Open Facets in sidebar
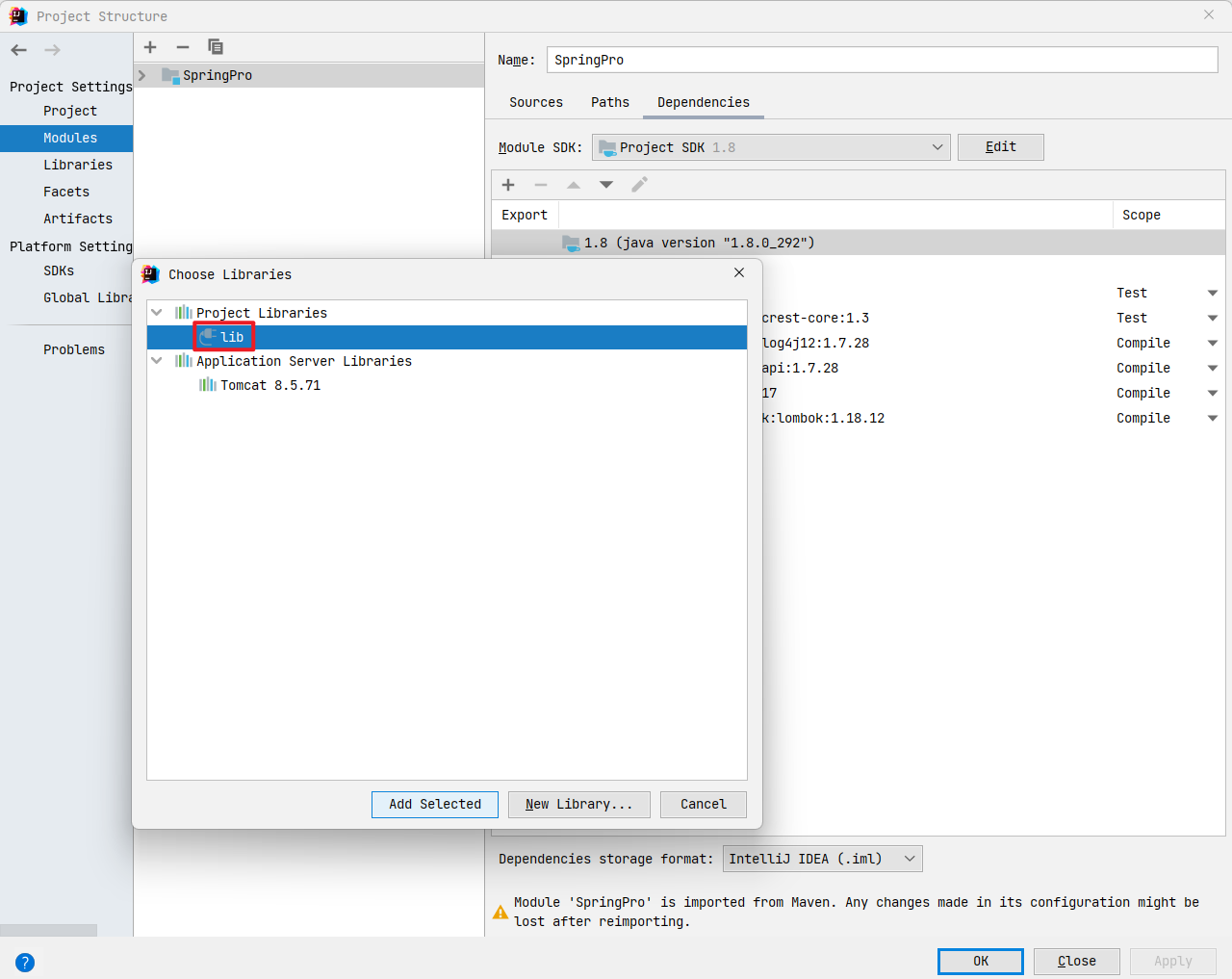Image resolution: width=1232 pixels, height=979 pixels. click(66, 192)
